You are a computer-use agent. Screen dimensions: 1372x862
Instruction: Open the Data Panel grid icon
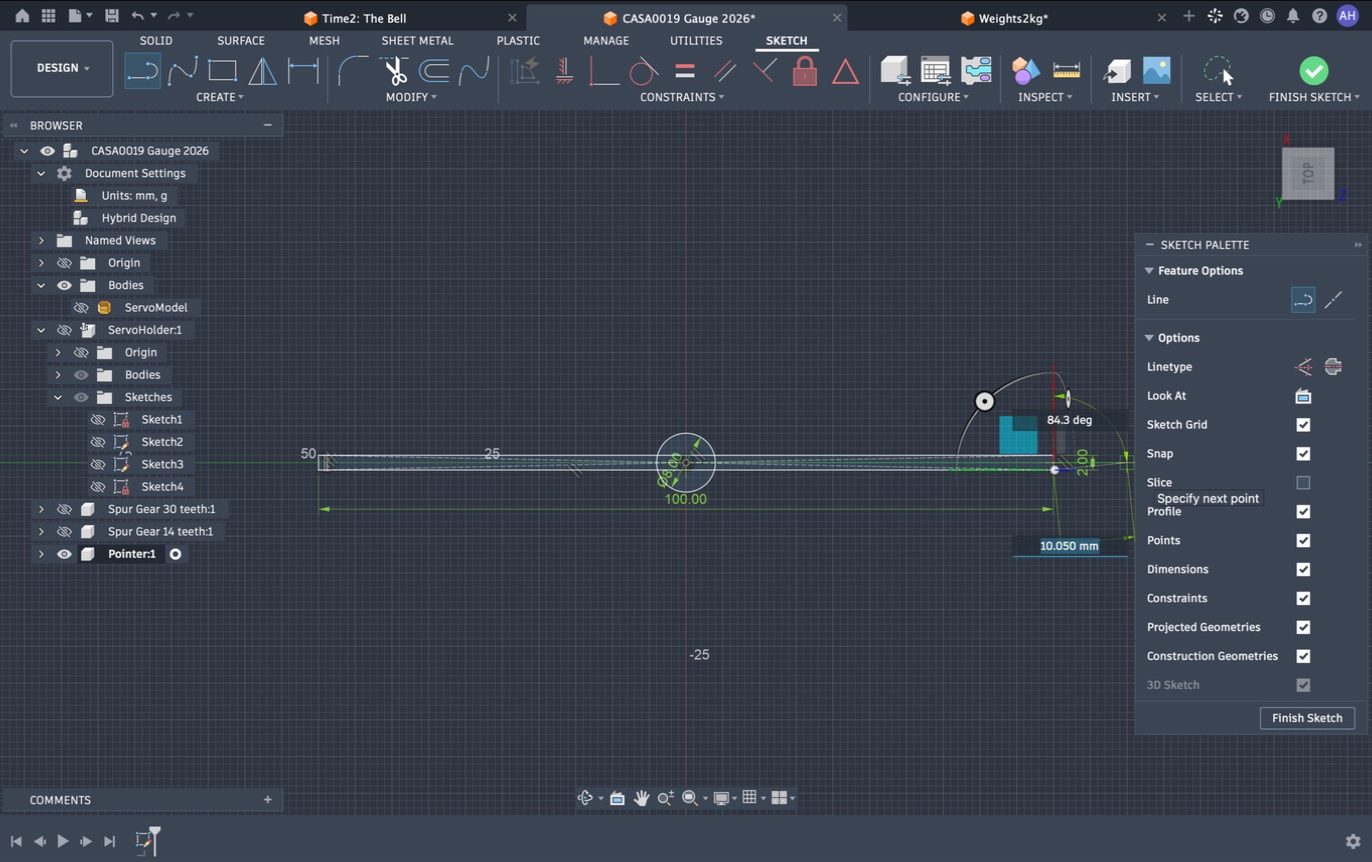[x=48, y=17]
